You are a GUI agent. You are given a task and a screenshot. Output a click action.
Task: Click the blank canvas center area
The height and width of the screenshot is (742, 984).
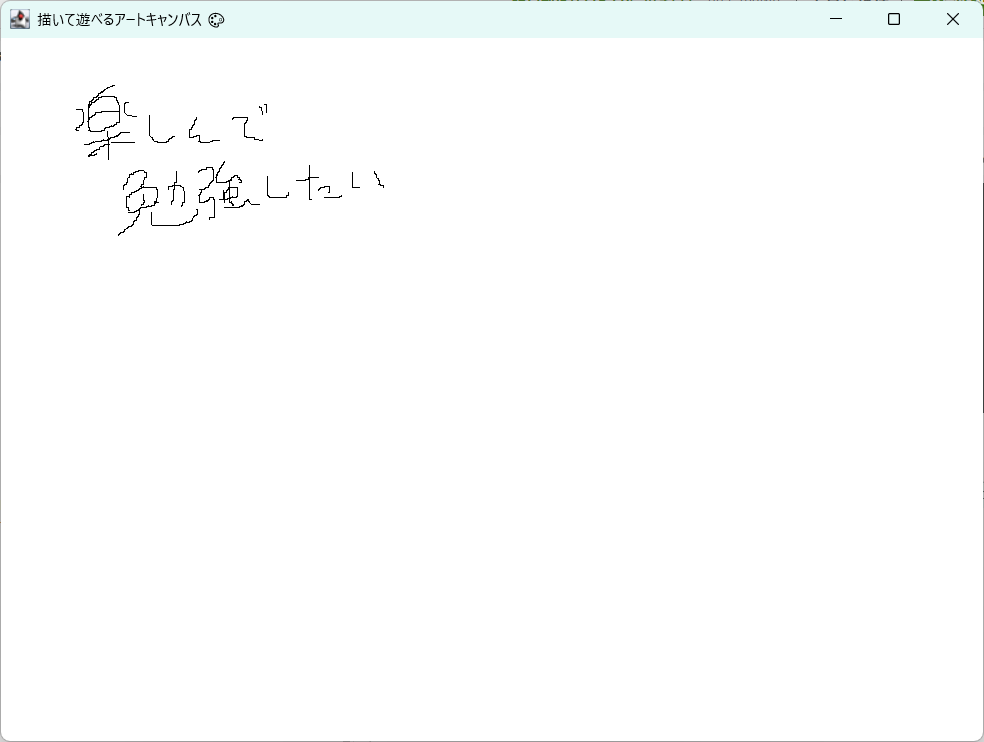[492, 400]
